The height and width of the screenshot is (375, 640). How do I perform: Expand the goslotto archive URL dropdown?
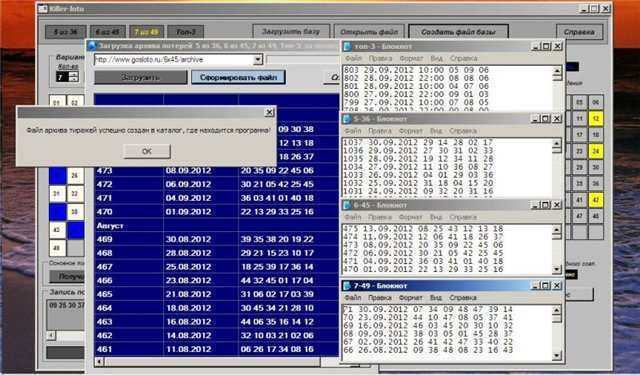(258, 60)
